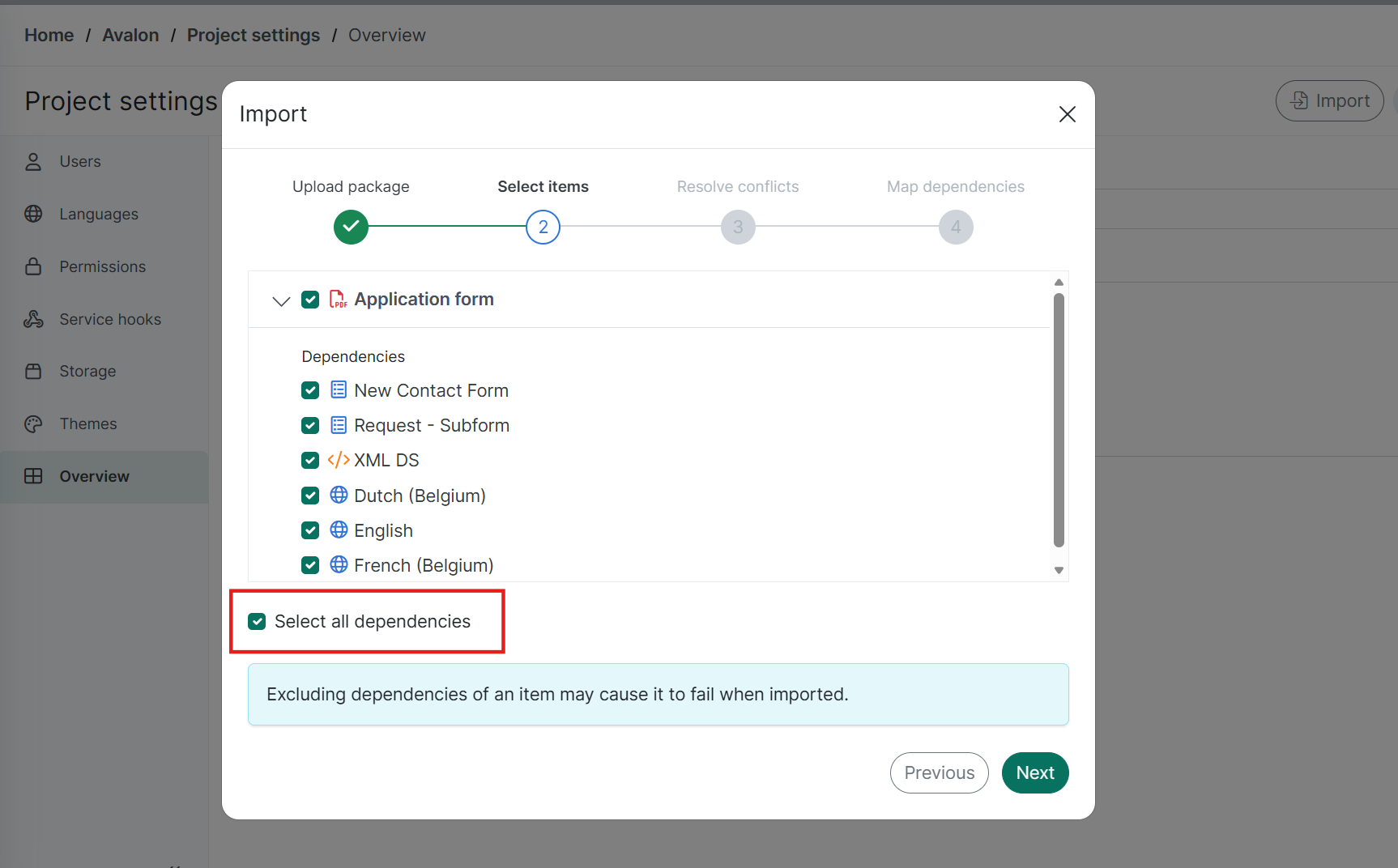Viewport: 1398px width, 868px height.
Task: Open Avalon in the breadcrumb trail
Action: pos(130,35)
